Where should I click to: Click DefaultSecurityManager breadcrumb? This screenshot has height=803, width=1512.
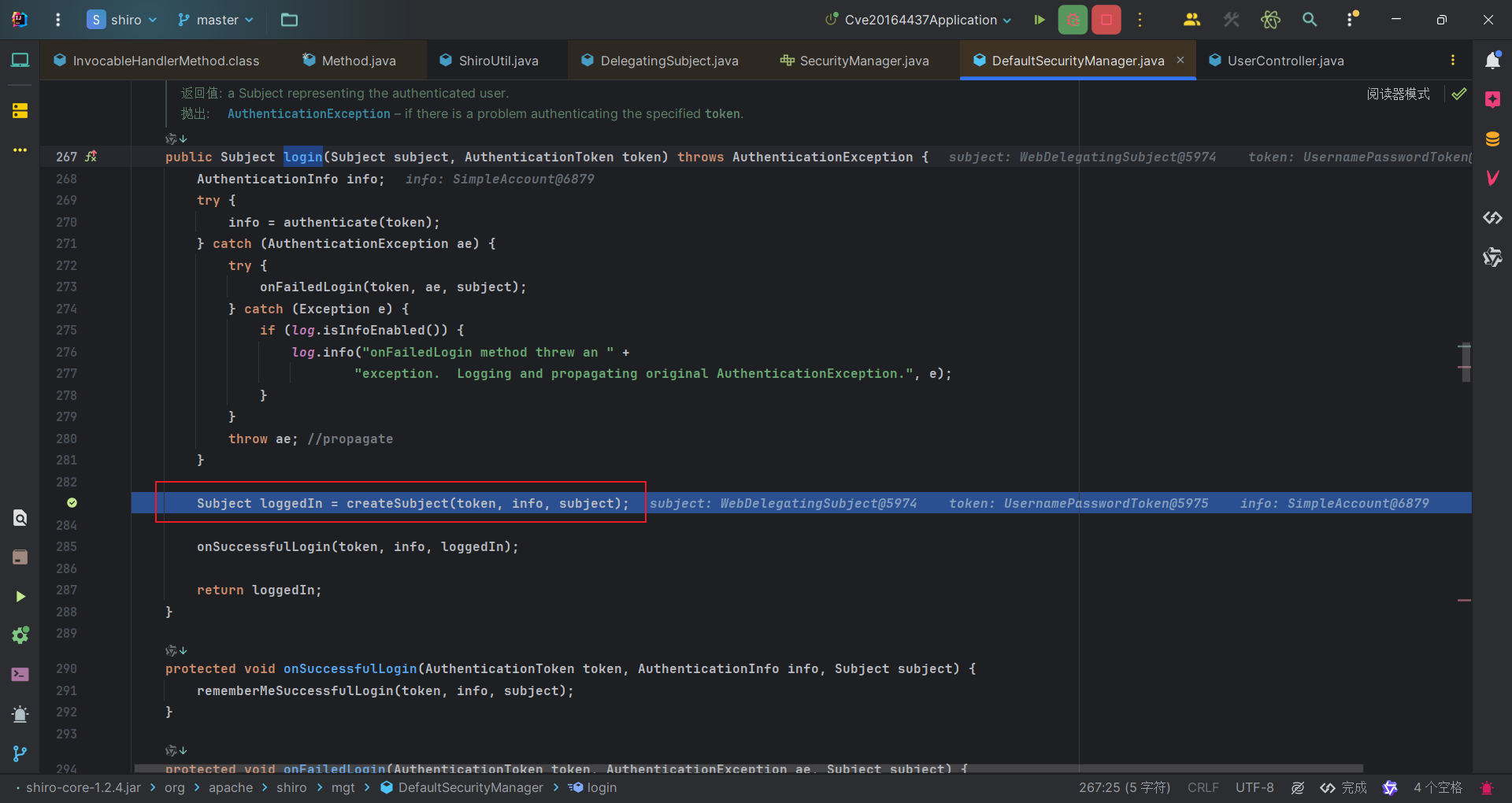click(x=462, y=787)
